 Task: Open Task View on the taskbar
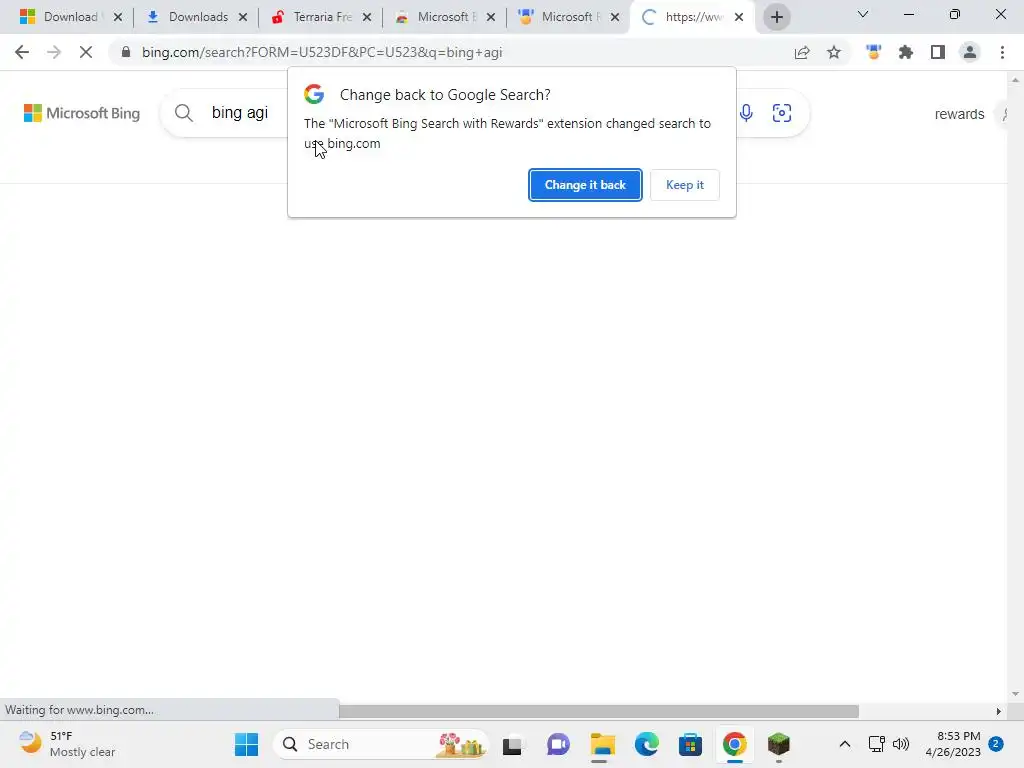513,744
